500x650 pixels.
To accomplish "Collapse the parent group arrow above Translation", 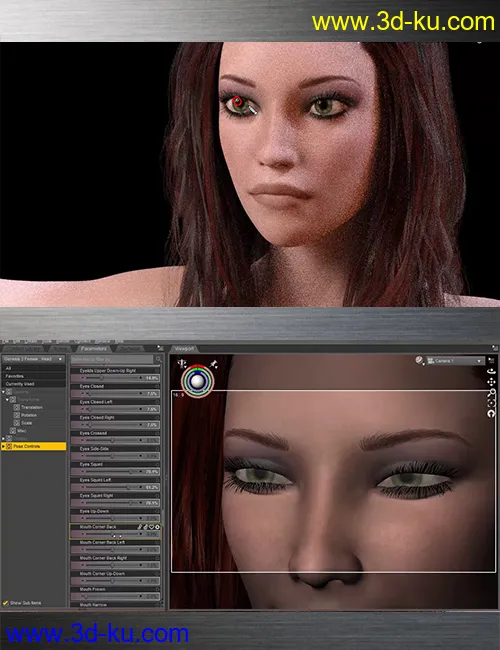I will click(x=7, y=400).
